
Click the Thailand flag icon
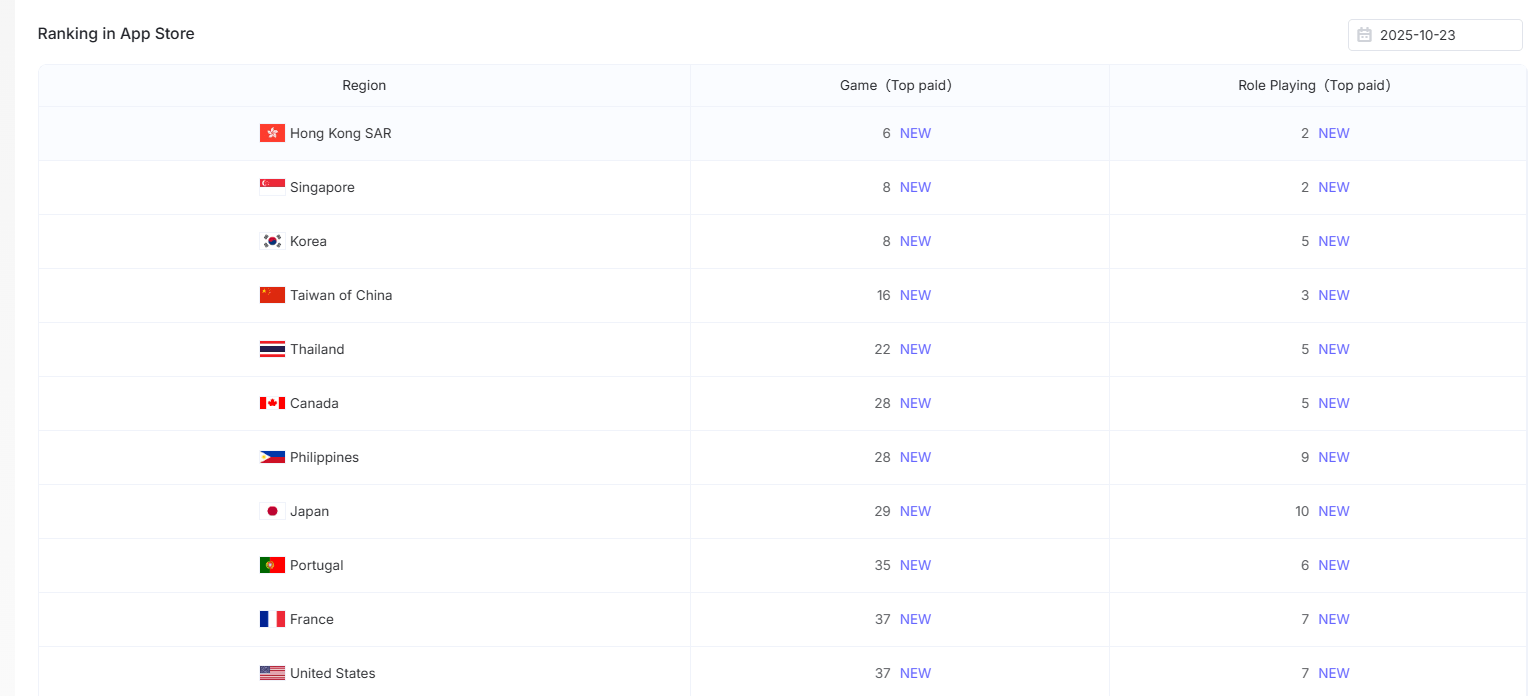[x=272, y=349]
